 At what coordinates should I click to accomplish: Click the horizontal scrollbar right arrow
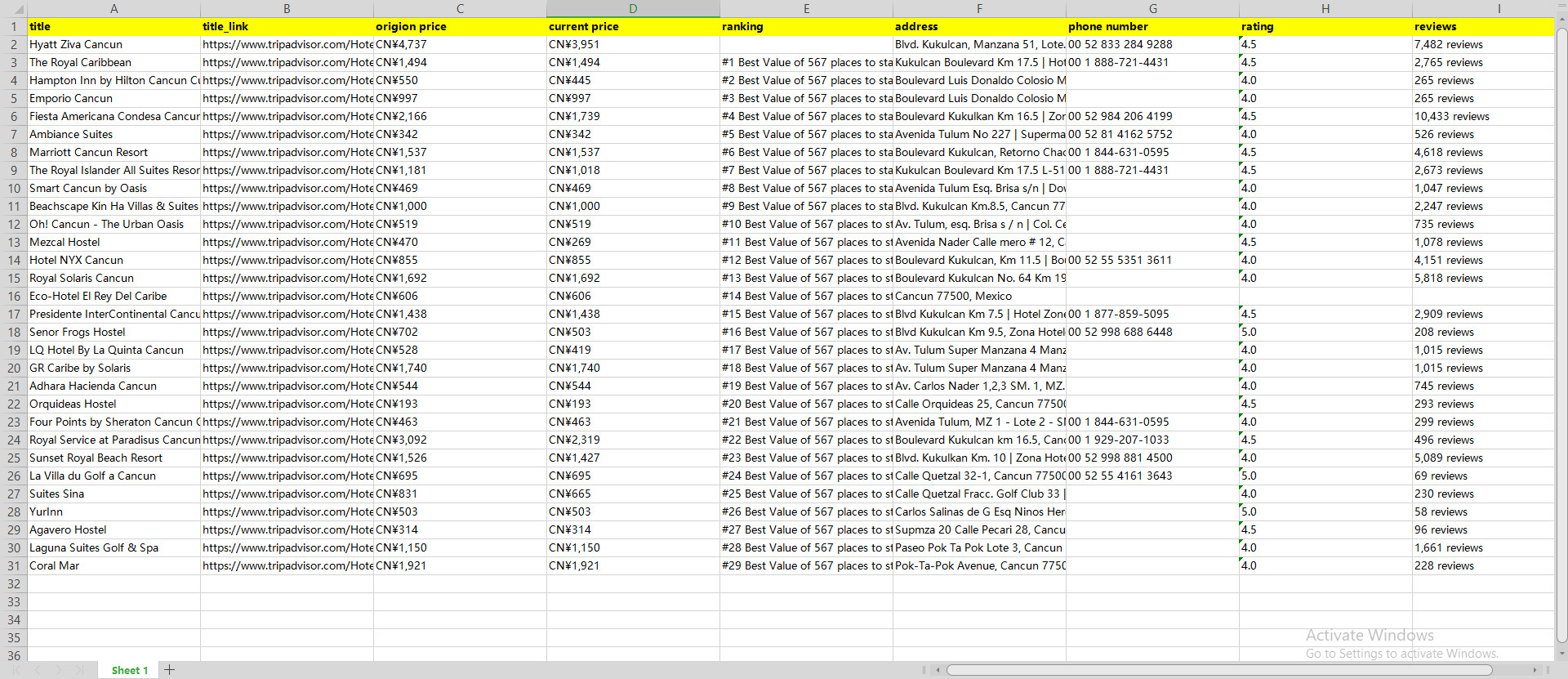1535,670
